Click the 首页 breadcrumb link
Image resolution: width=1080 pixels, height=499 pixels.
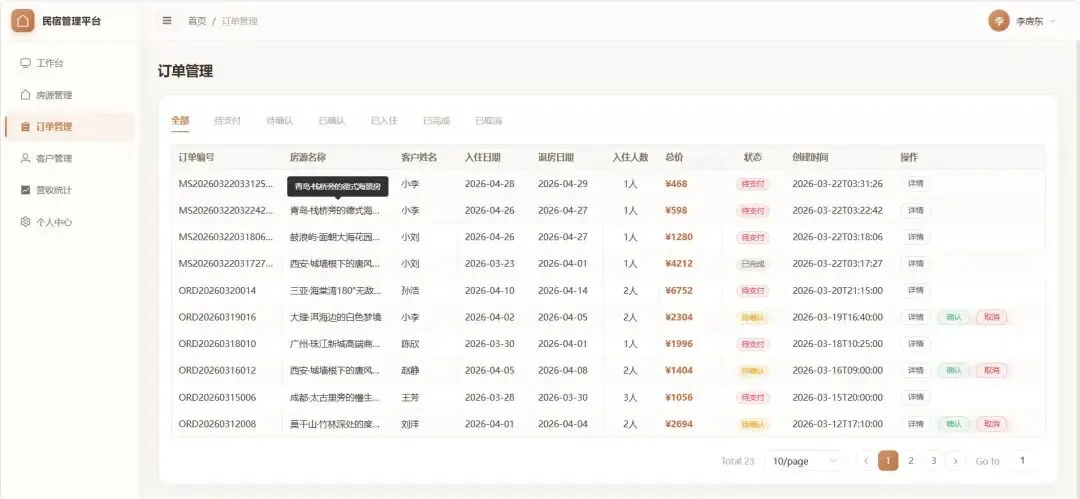point(197,21)
